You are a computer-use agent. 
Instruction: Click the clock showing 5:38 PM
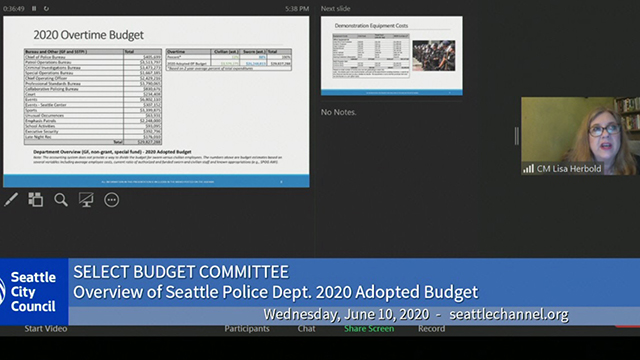click(297, 9)
